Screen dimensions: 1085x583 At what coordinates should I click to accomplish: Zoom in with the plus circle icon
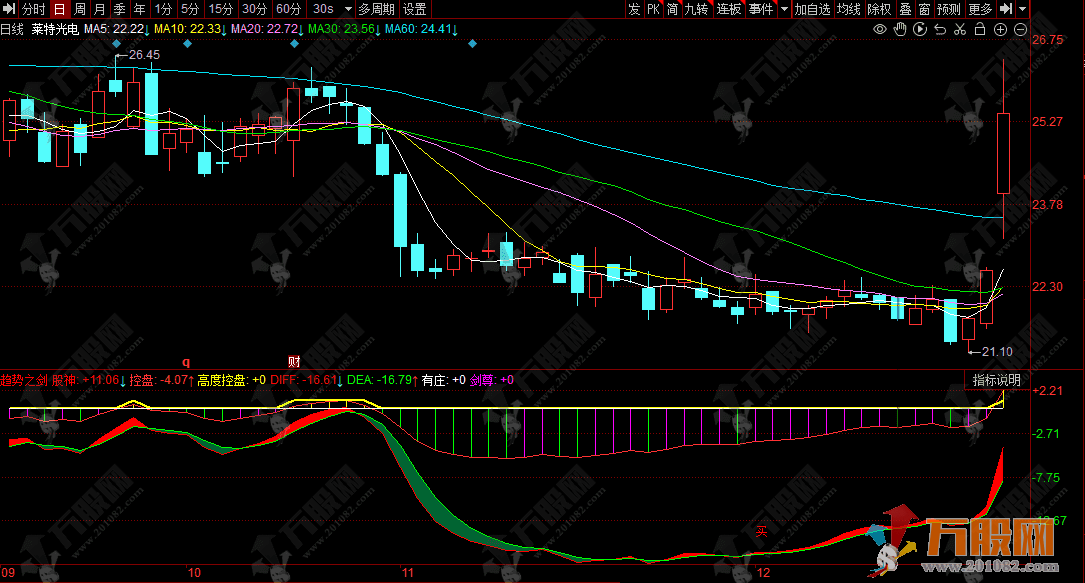1001,30
